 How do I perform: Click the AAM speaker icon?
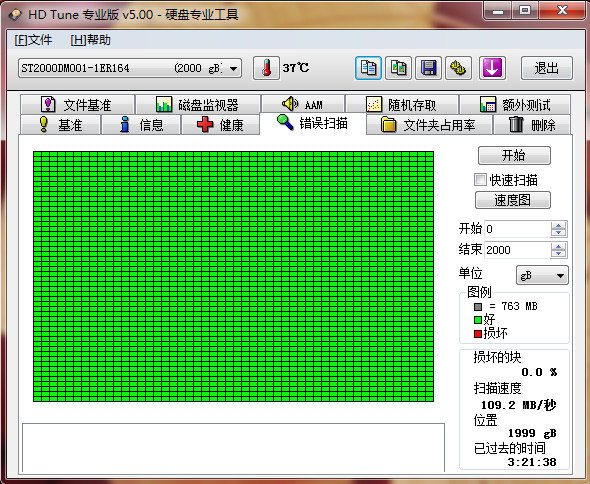(x=290, y=103)
